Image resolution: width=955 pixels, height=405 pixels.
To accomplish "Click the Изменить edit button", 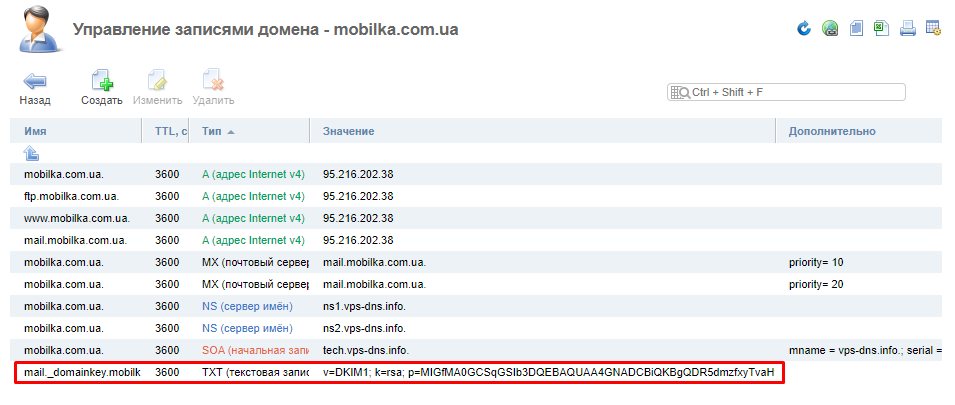I will tap(158, 88).
